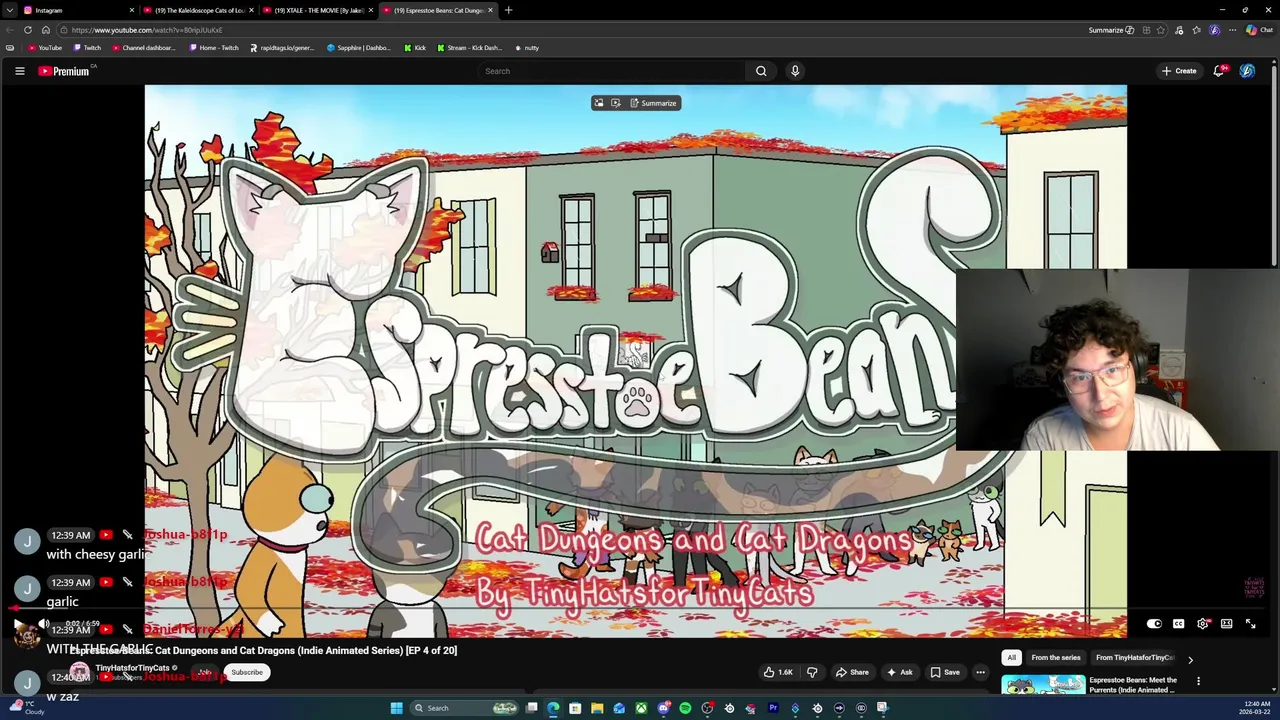Open Spotify from the taskbar
This screenshot has height=720, width=1280.
click(x=685, y=708)
